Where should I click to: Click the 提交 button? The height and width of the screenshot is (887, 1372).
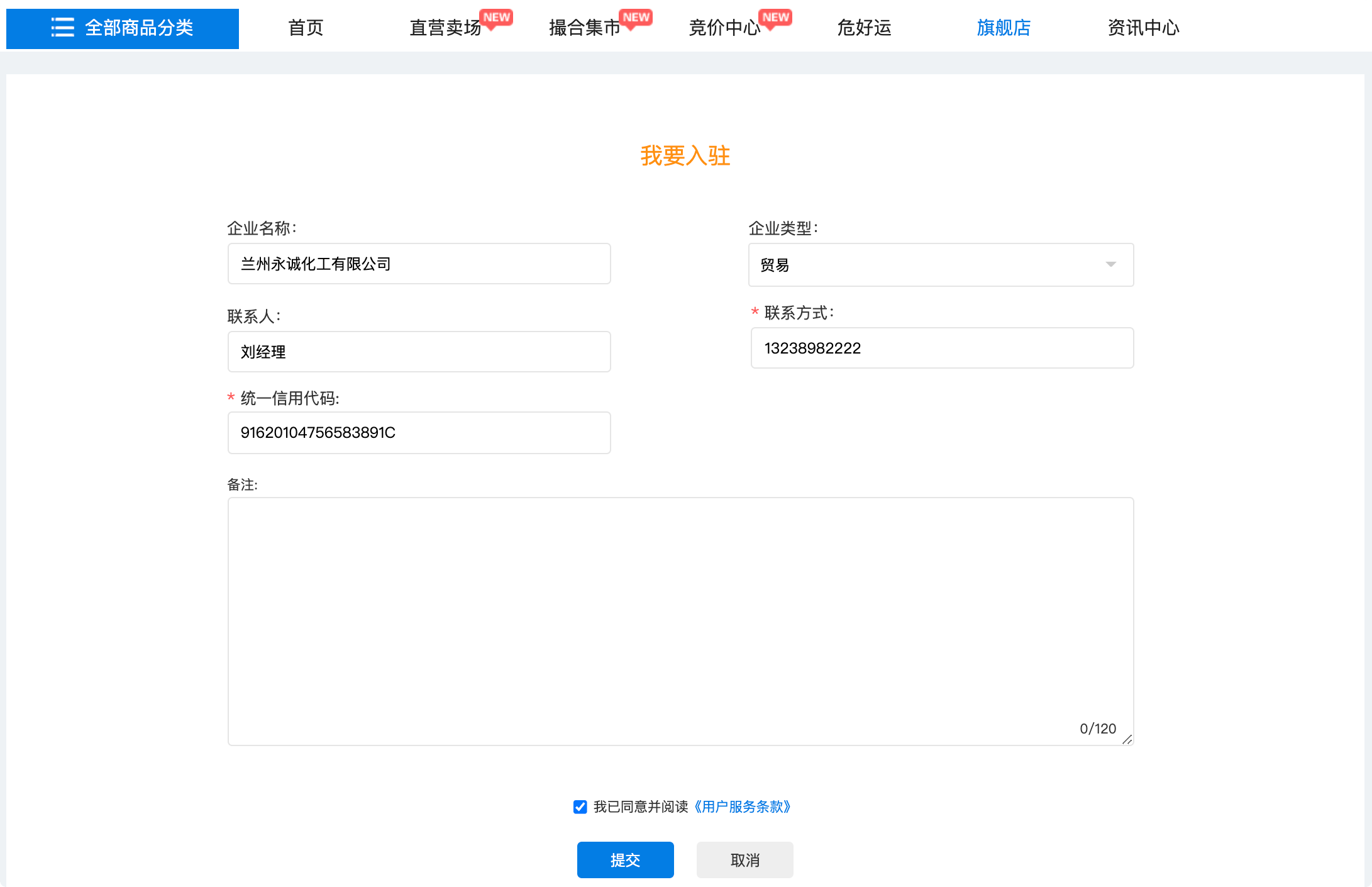pyautogui.click(x=626, y=860)
